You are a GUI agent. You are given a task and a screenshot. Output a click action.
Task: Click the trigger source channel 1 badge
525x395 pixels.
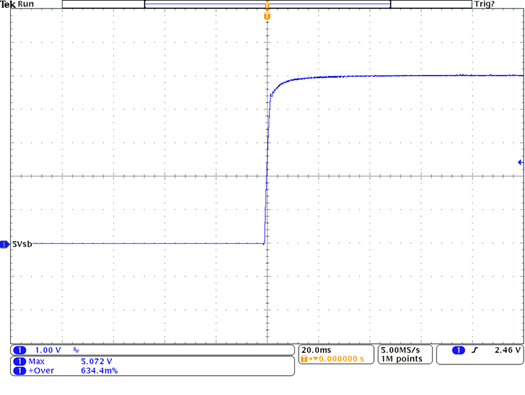pyautogui.click(x=458, y=350)
